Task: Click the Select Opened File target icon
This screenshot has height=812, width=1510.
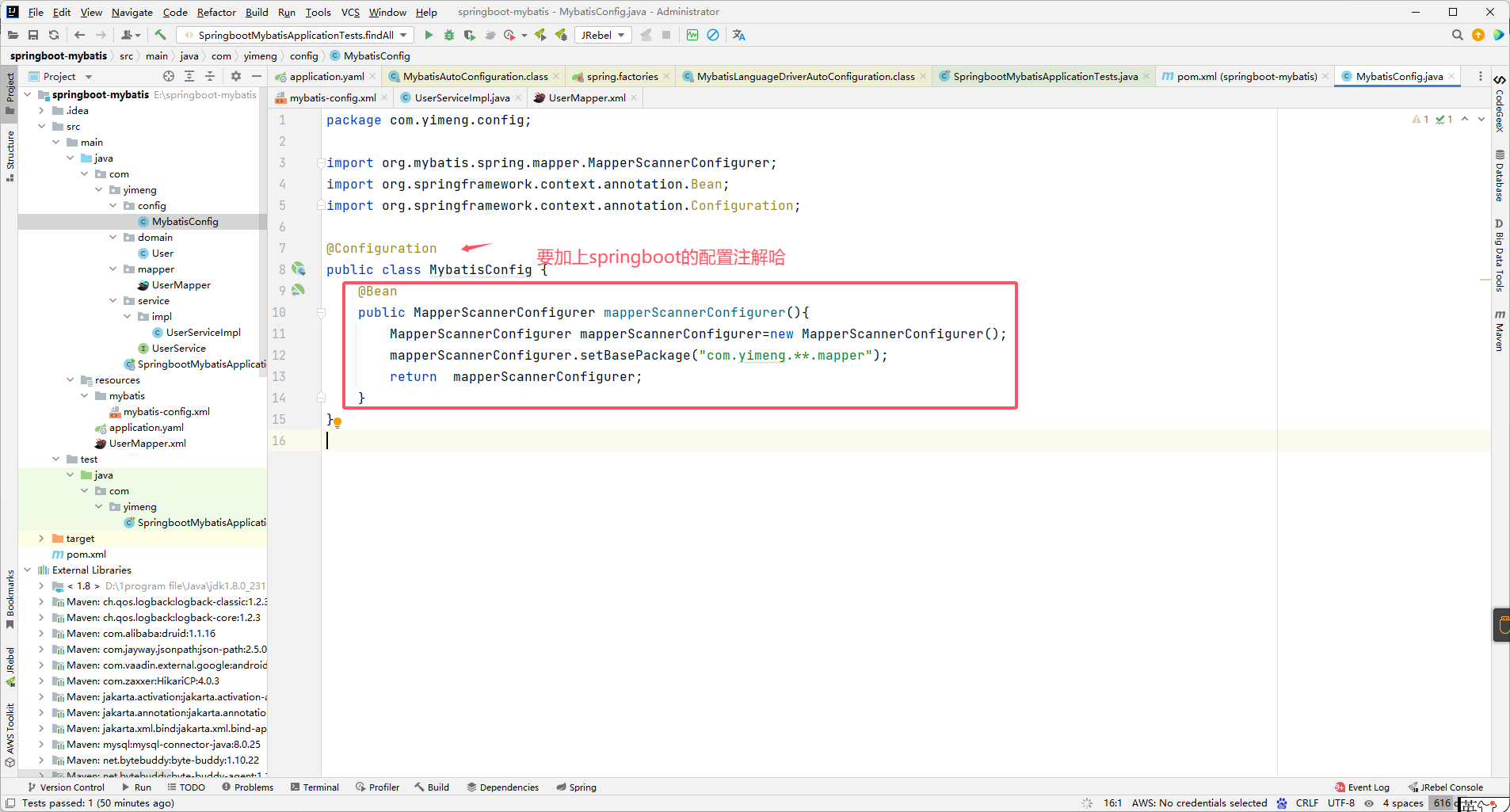Action: 169,76
